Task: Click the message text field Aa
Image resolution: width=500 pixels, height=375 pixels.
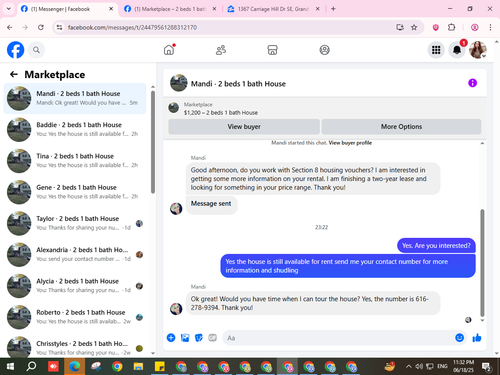Action: pos(338,338)
